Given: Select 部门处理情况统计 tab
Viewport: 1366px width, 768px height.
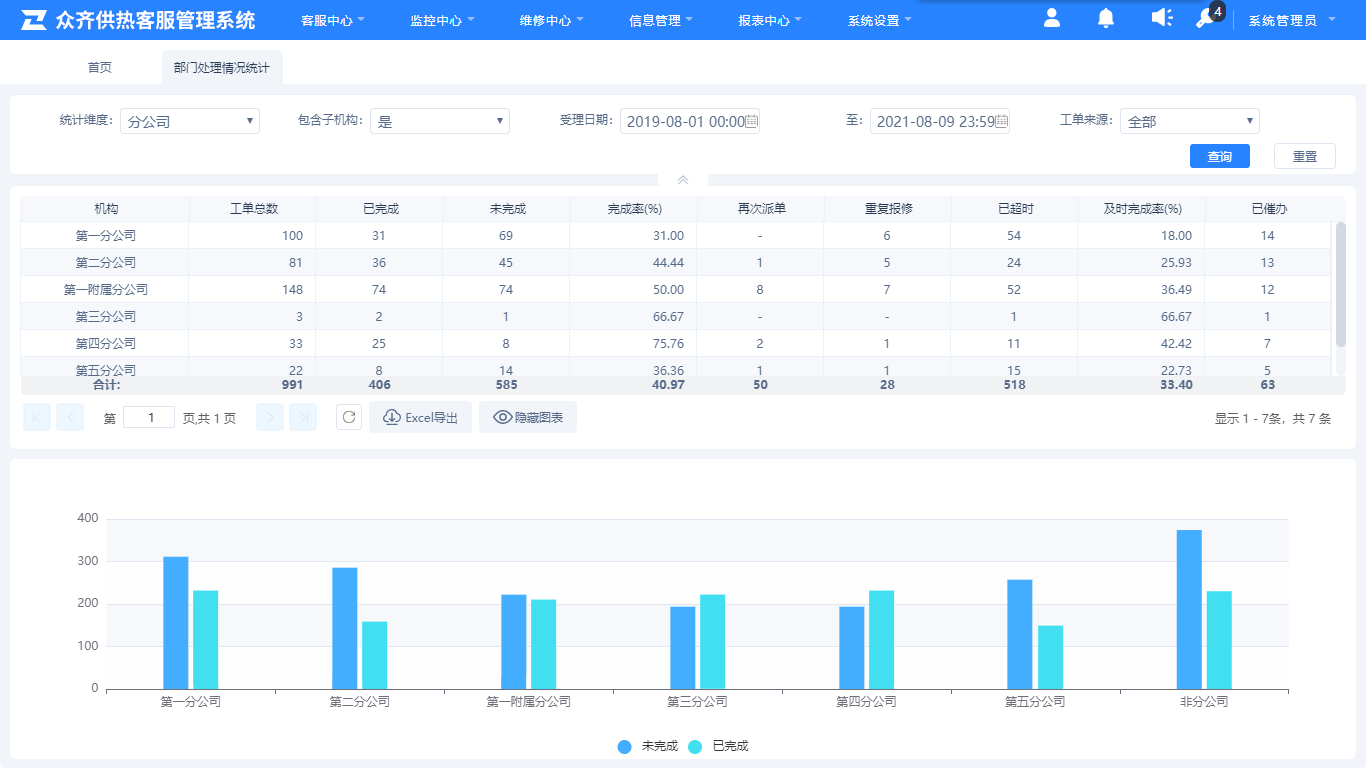Looking at the screenshot, I should tap(222, 67).
